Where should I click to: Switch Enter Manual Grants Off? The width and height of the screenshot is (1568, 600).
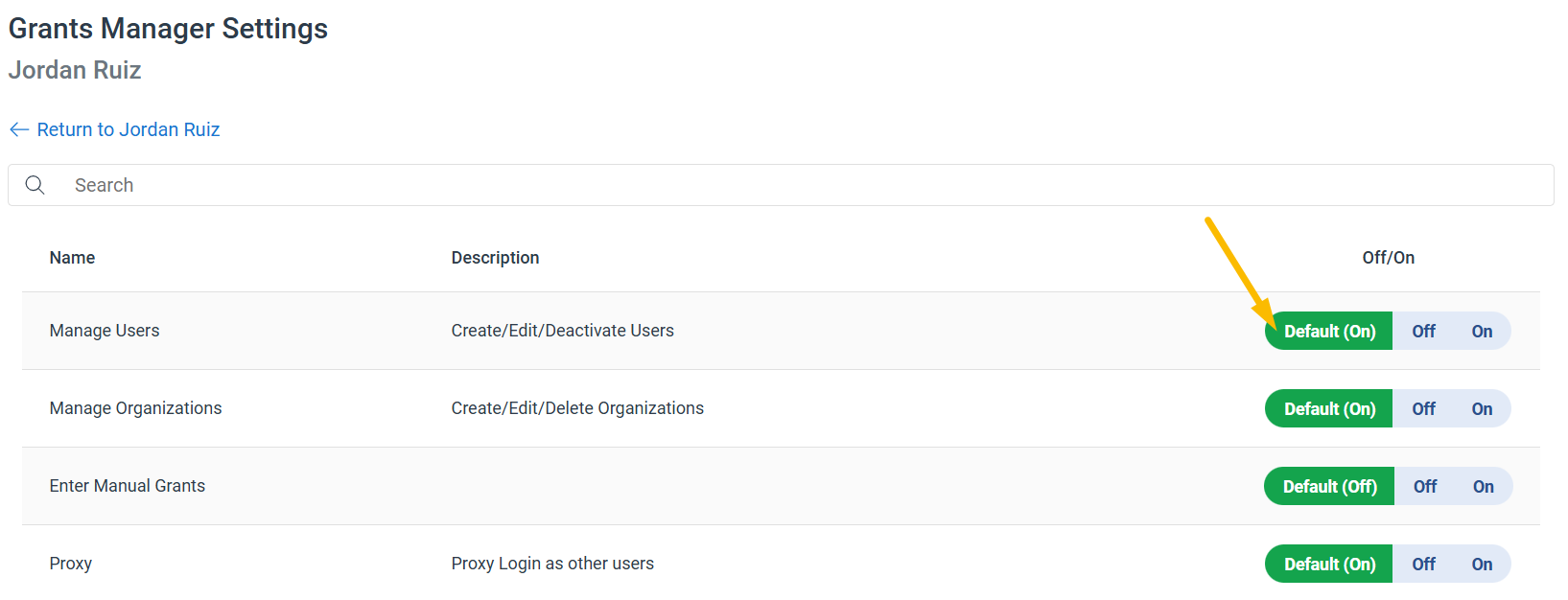click(x=1425, y=486)
